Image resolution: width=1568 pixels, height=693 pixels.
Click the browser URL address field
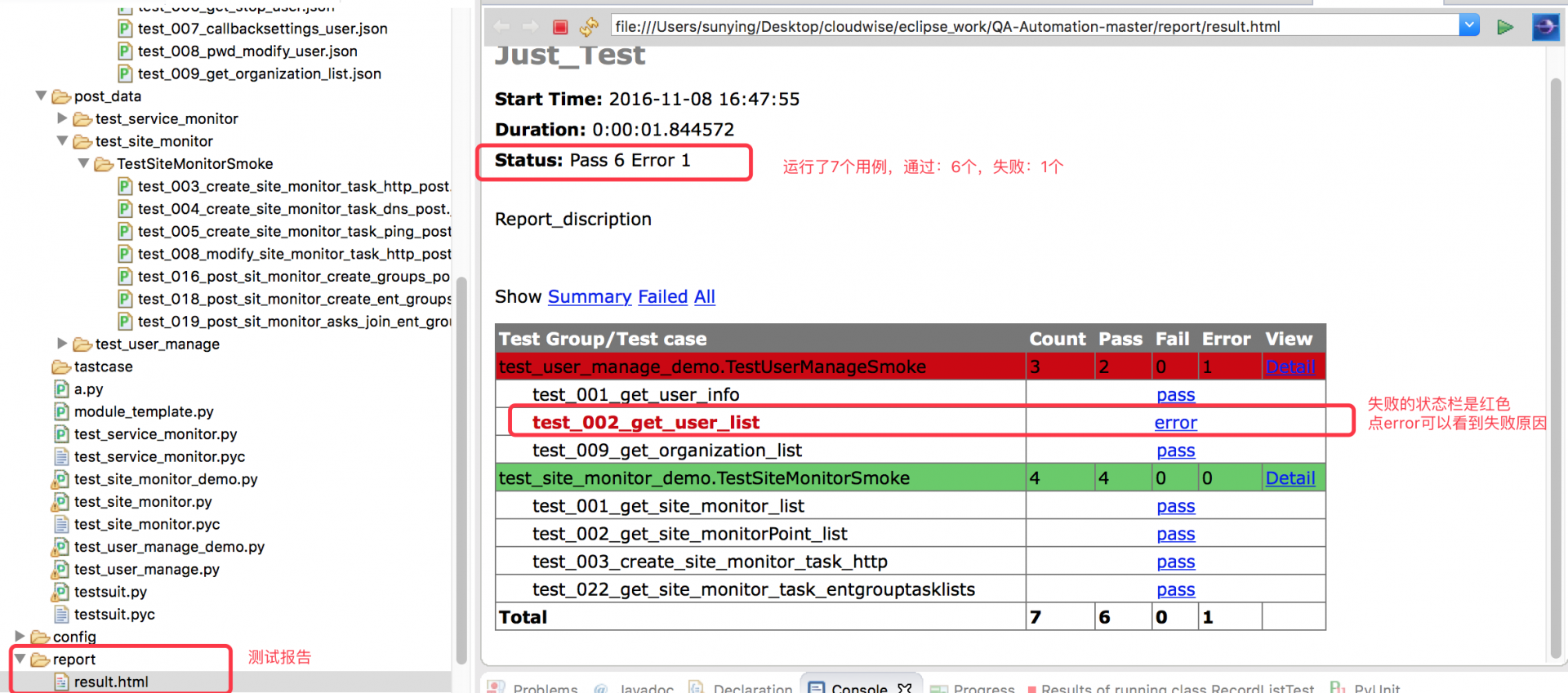pos(1035,26)
